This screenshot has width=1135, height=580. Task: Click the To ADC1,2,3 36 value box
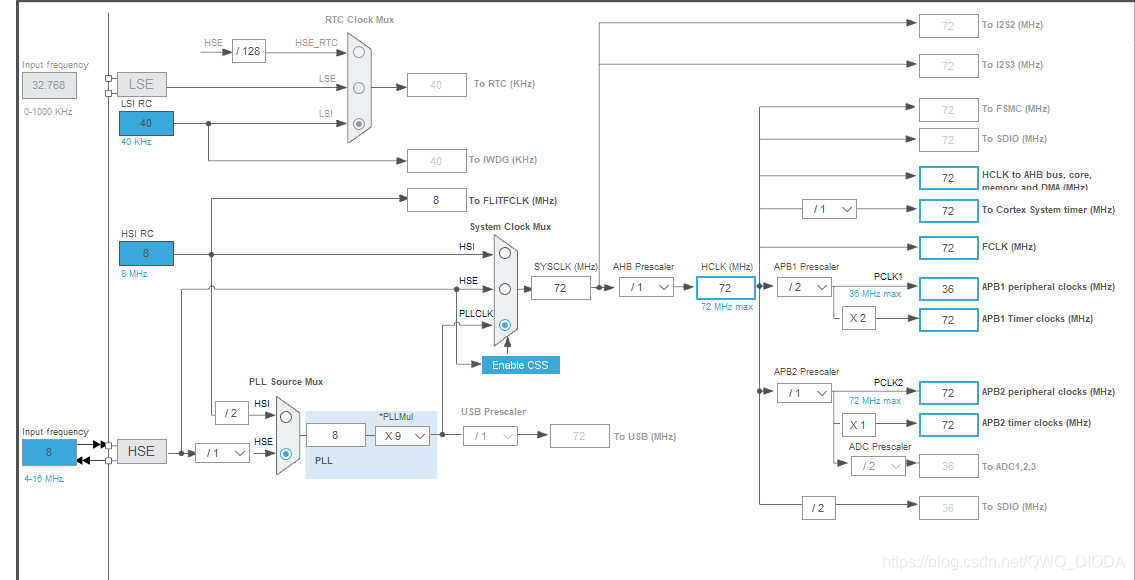(948, 466)
